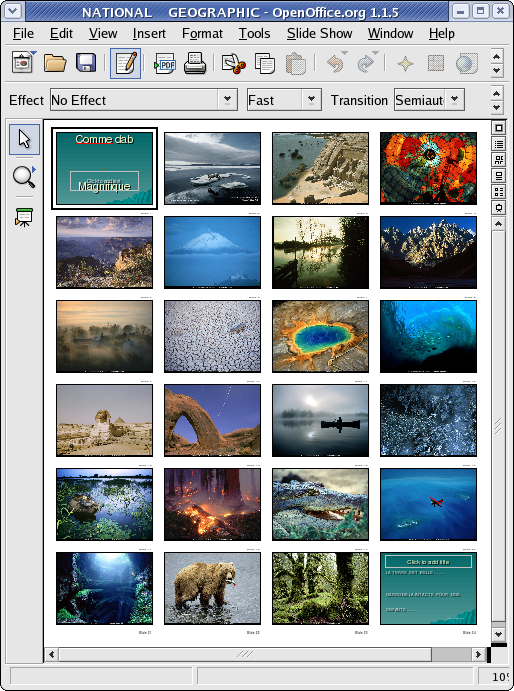Click the vertical scrollbar thumb
Viewport: 514px width, 691px height.
pyautogui.click(x=499, y=425)
